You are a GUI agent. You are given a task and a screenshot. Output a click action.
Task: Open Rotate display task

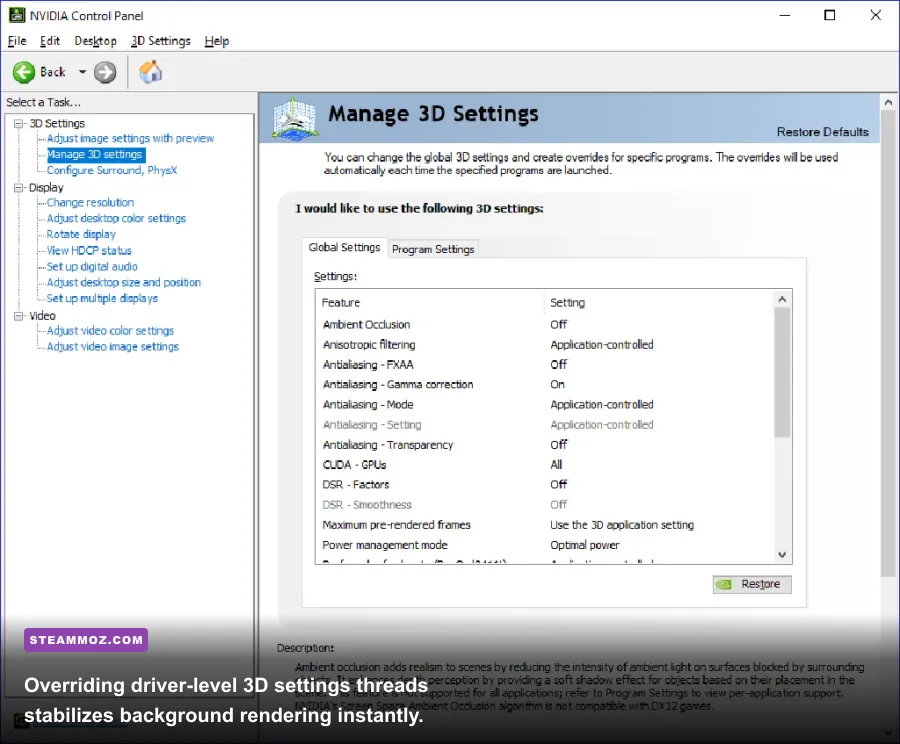(81, 234)
